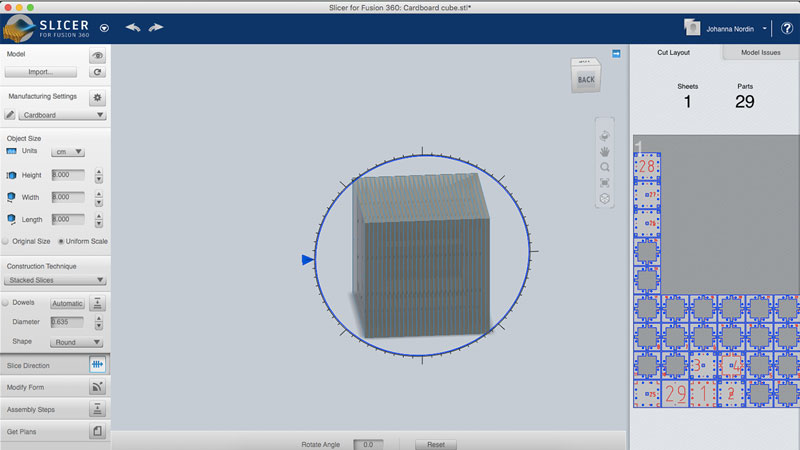The image size is (800, 450).
Task: Click the Fit to view icon
Action: point(605,183)
